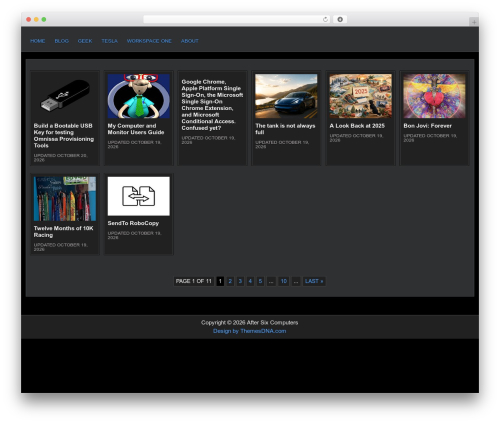Open 'Bon Jovi: Forever' post title
Image resolution: width=500 pixels, height=423 pixels.
point(427,126)
